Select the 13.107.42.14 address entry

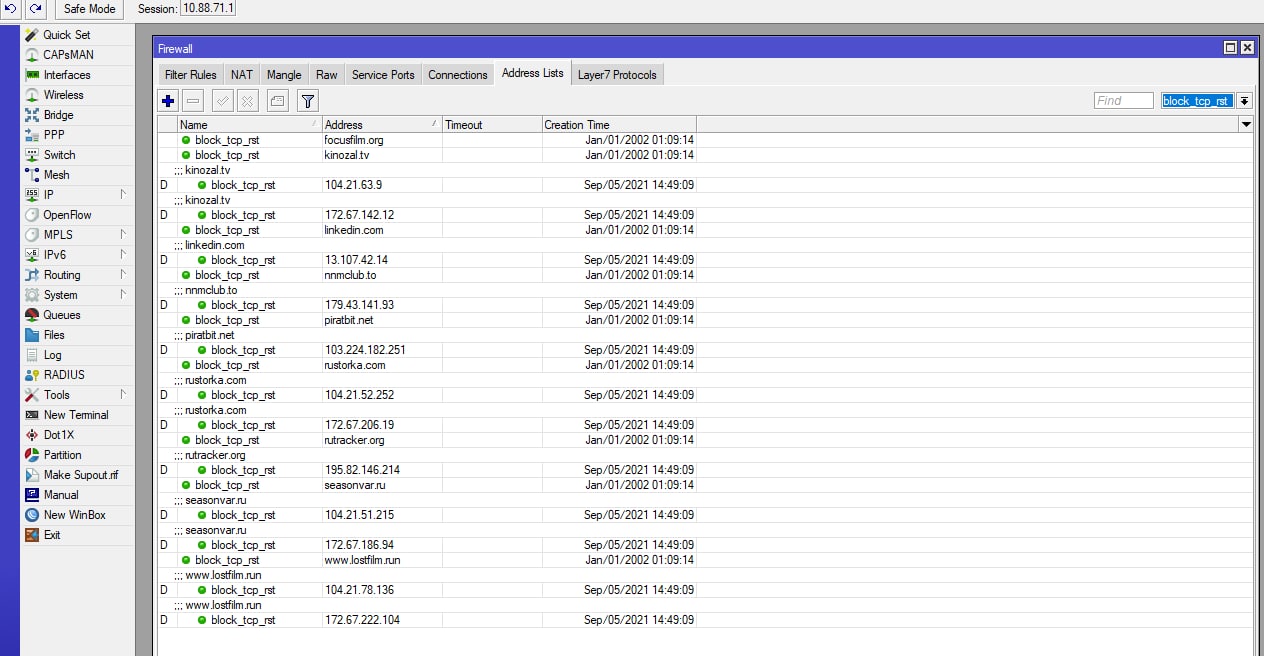(x=705, y=260)
